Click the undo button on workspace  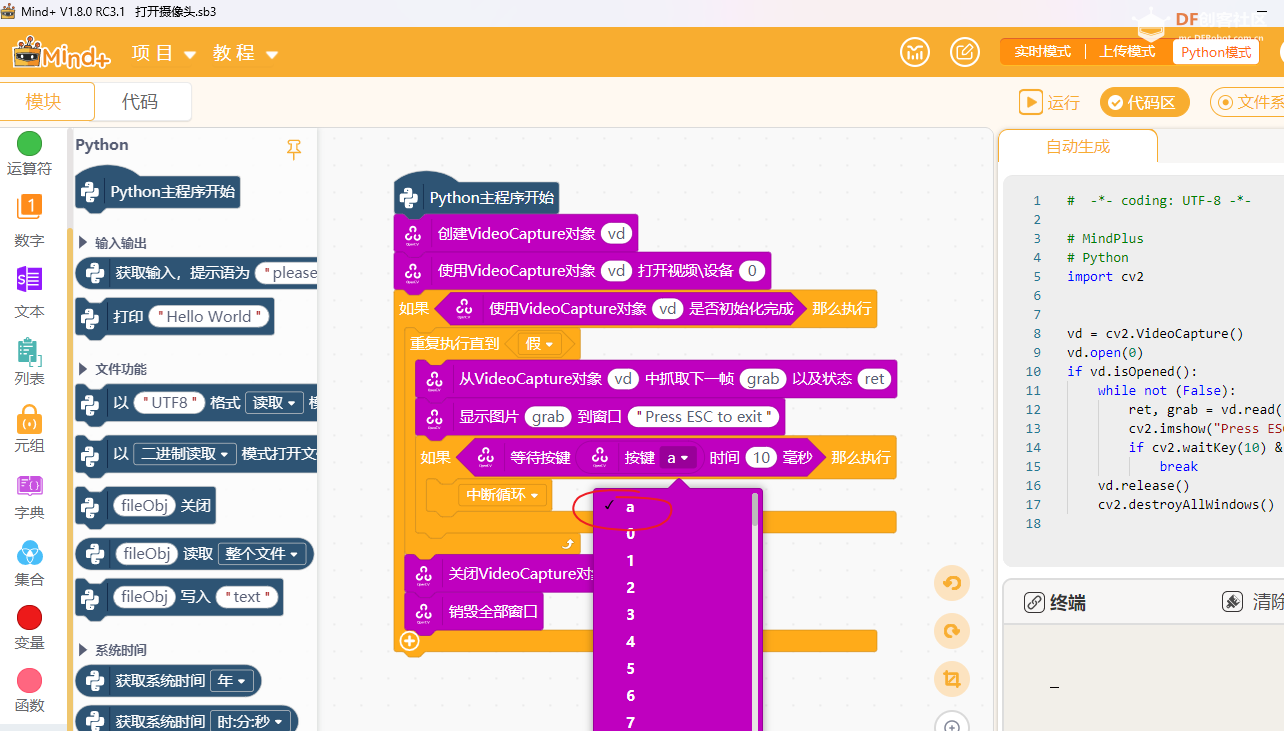pyautogui.click(x=952, y=583)
